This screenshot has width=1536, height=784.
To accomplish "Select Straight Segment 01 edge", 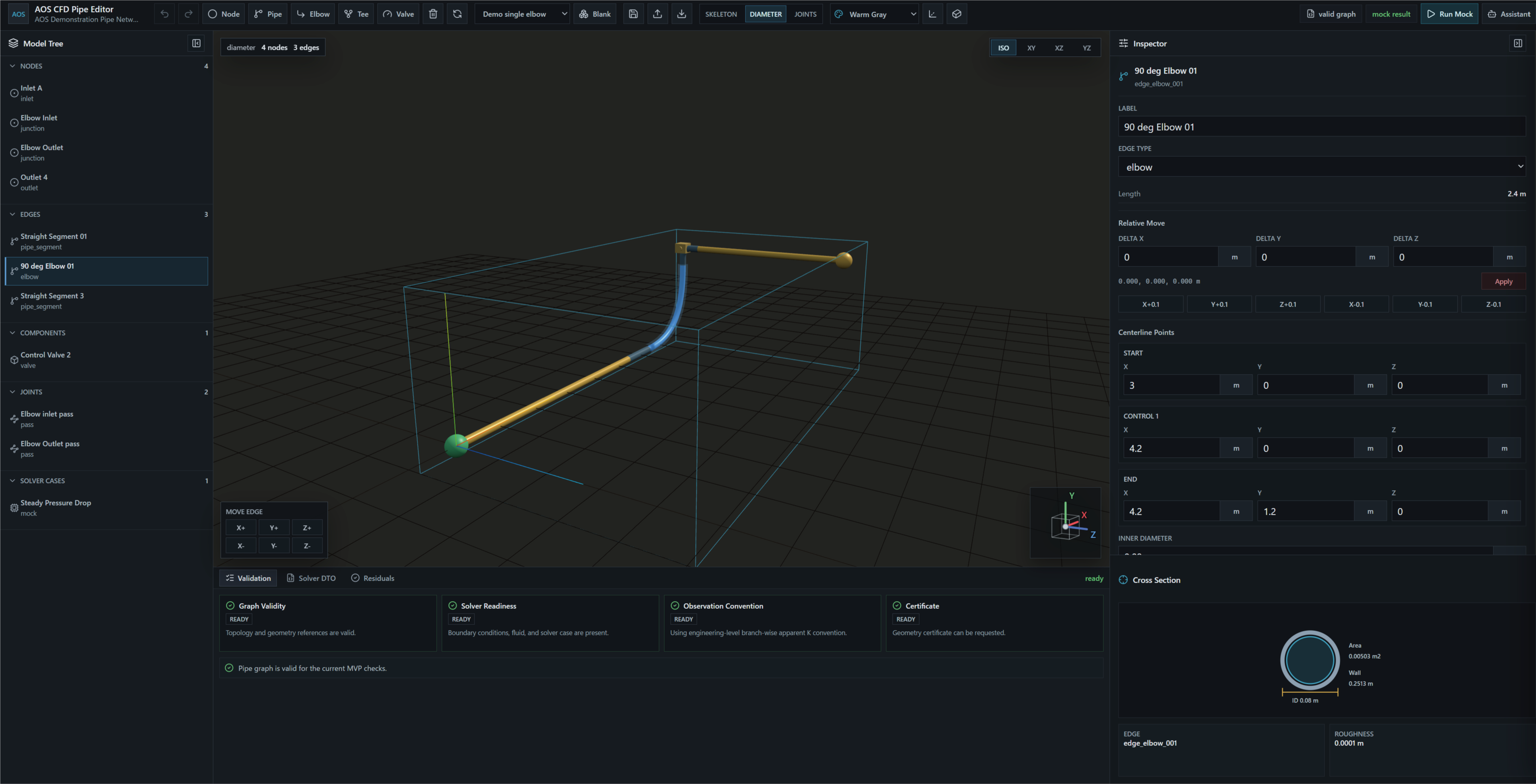I will point(106,241).
